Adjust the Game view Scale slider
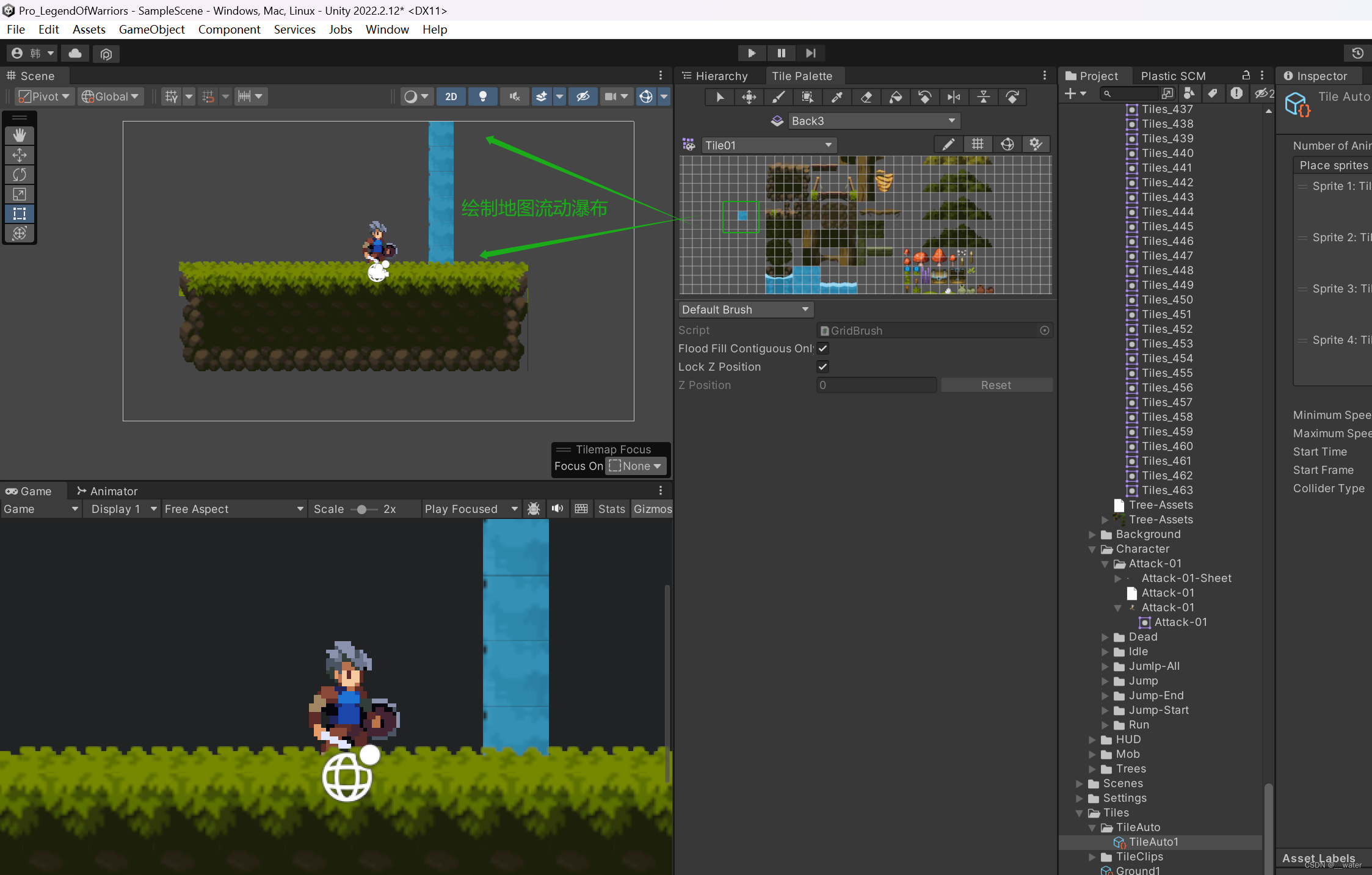Screen dimensions: 1372x875 click(x=362, y=509)
